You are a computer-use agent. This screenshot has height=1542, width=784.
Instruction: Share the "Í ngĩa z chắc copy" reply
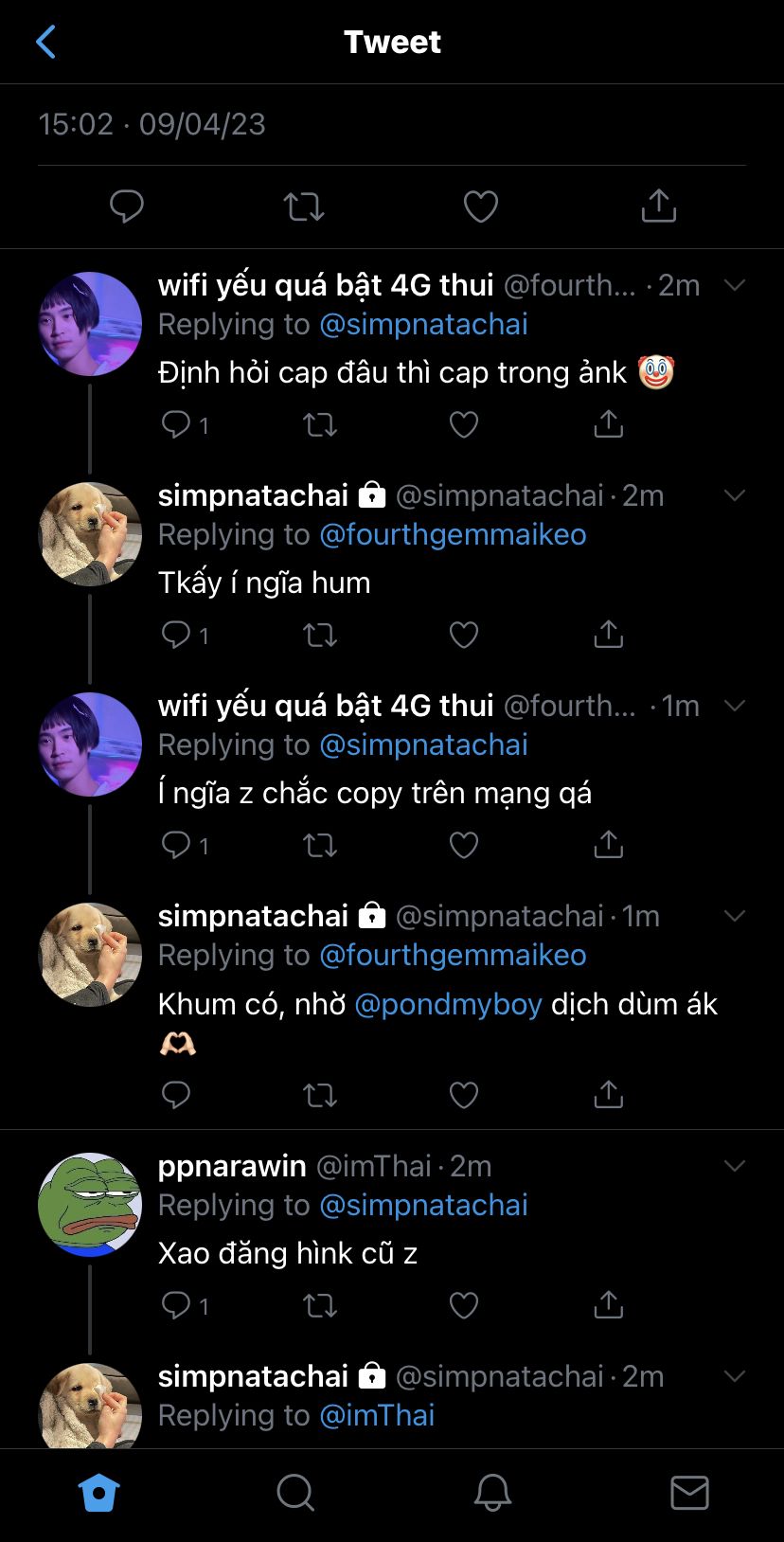608,844
